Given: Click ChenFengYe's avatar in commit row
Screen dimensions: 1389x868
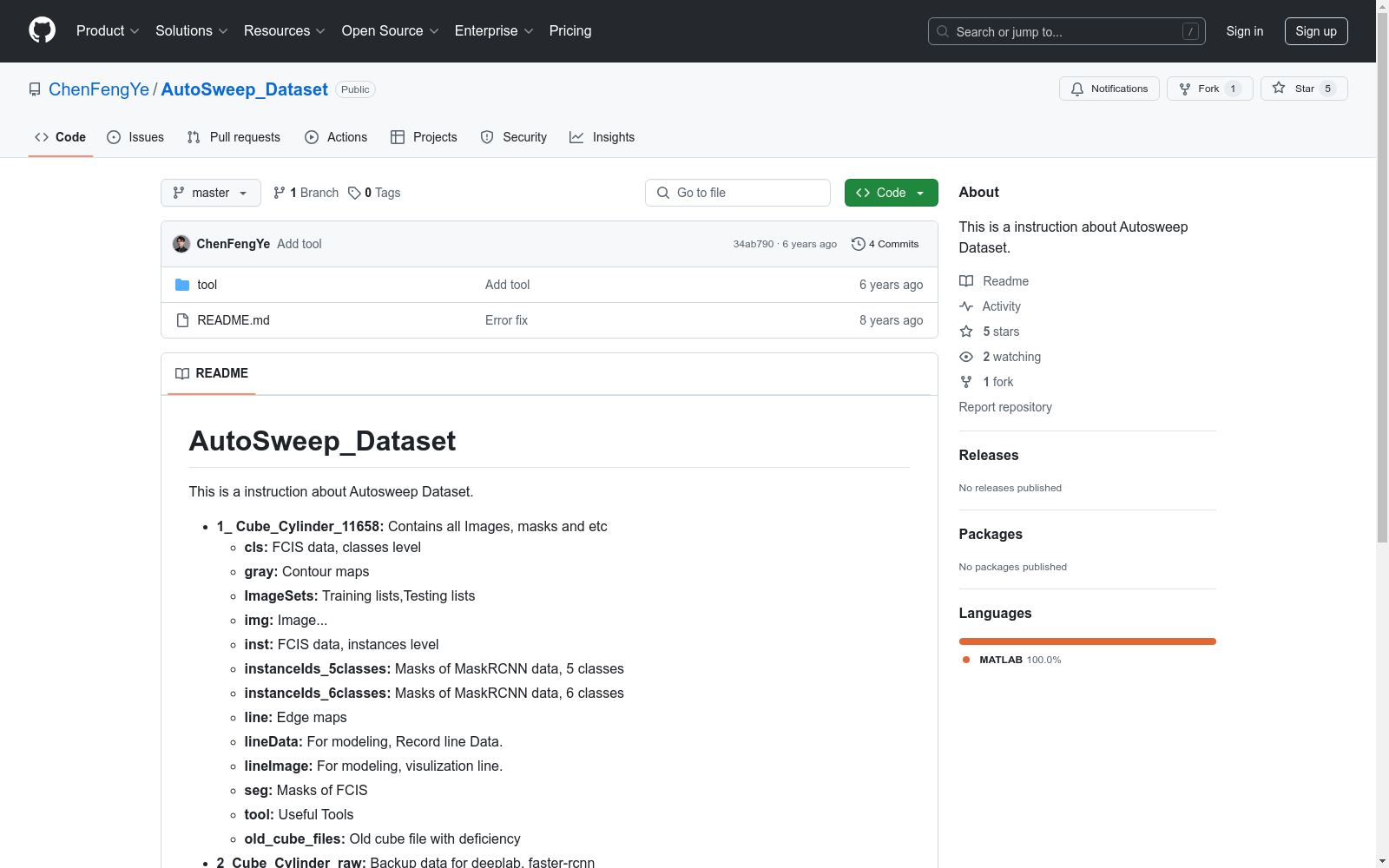Looking at the screenshot, I should [181, 244].
